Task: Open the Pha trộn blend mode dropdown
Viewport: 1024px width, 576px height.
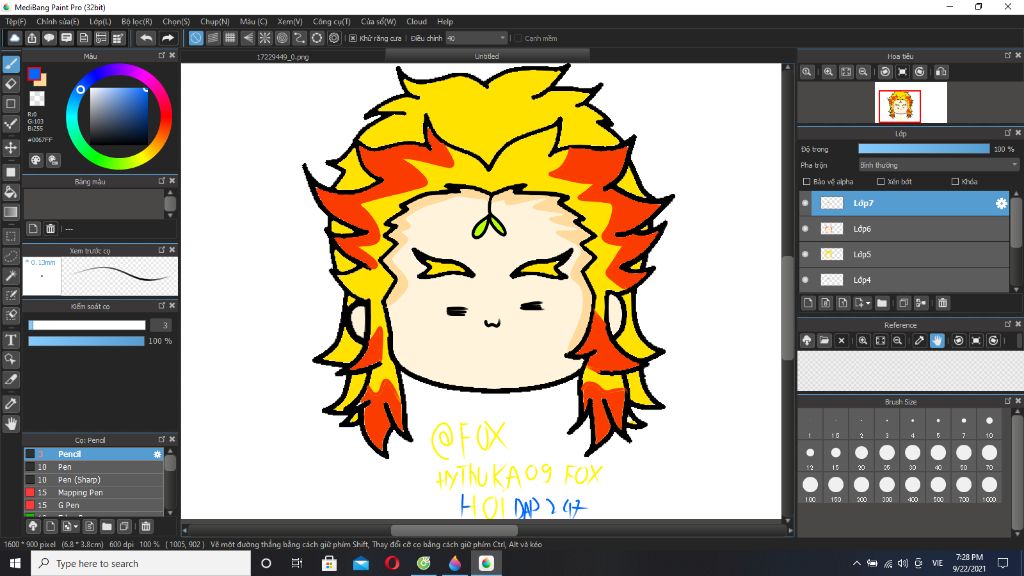Action: tap(938, 165)
